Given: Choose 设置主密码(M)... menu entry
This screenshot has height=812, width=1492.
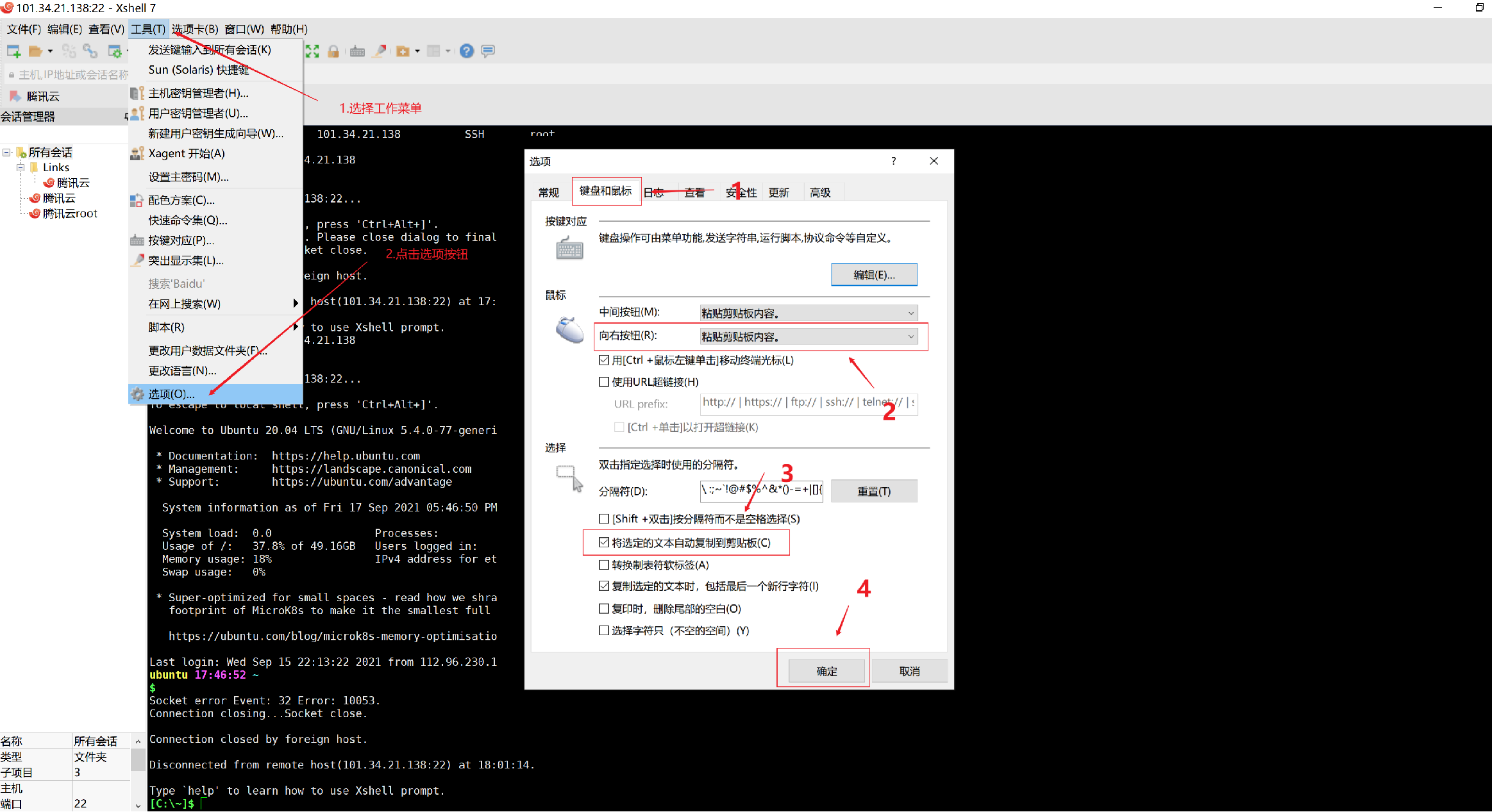Looking at the screenshot, I should [x=215, y=177].
